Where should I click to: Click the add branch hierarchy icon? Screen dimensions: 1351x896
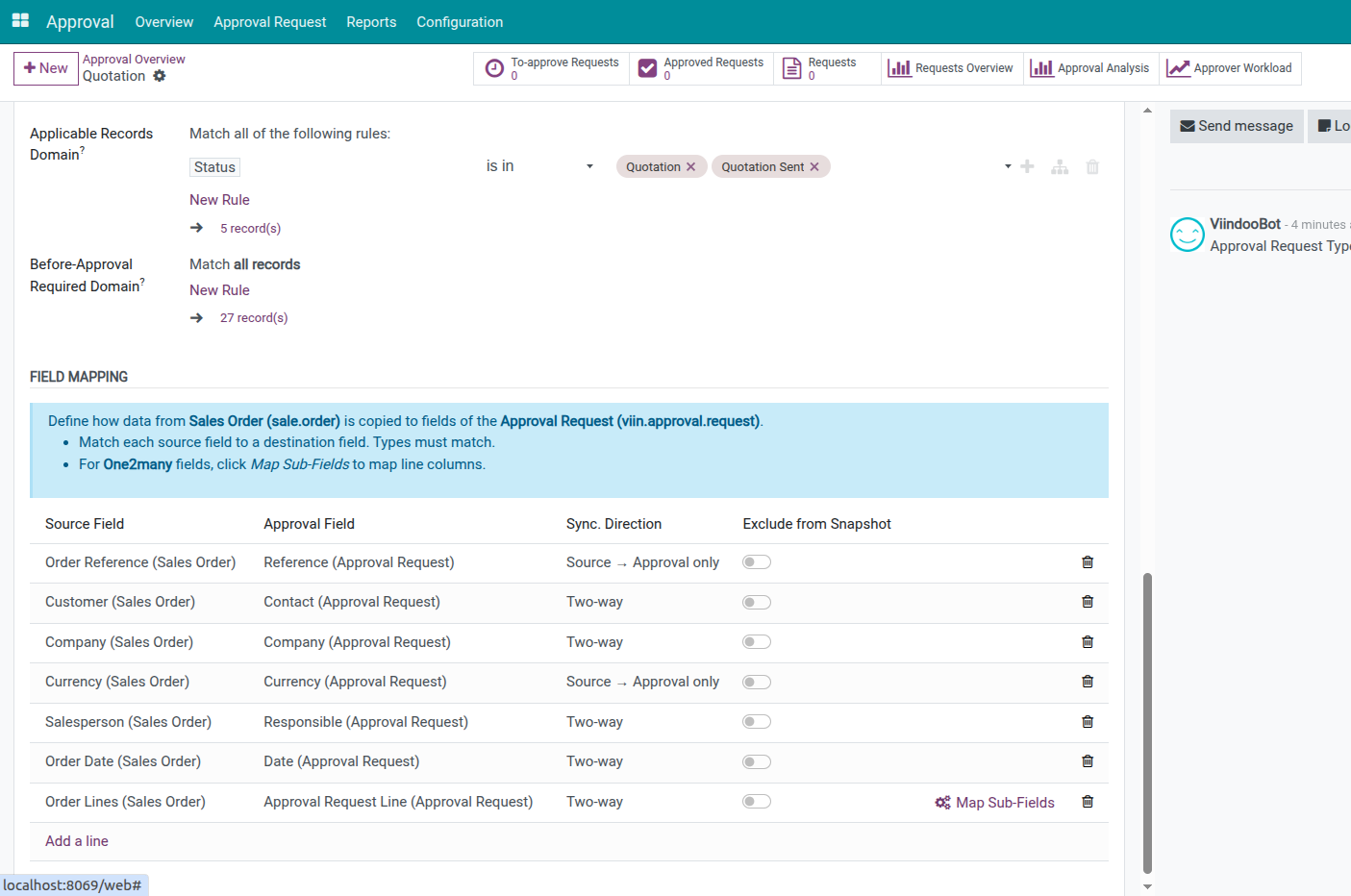pos(1060,167)
